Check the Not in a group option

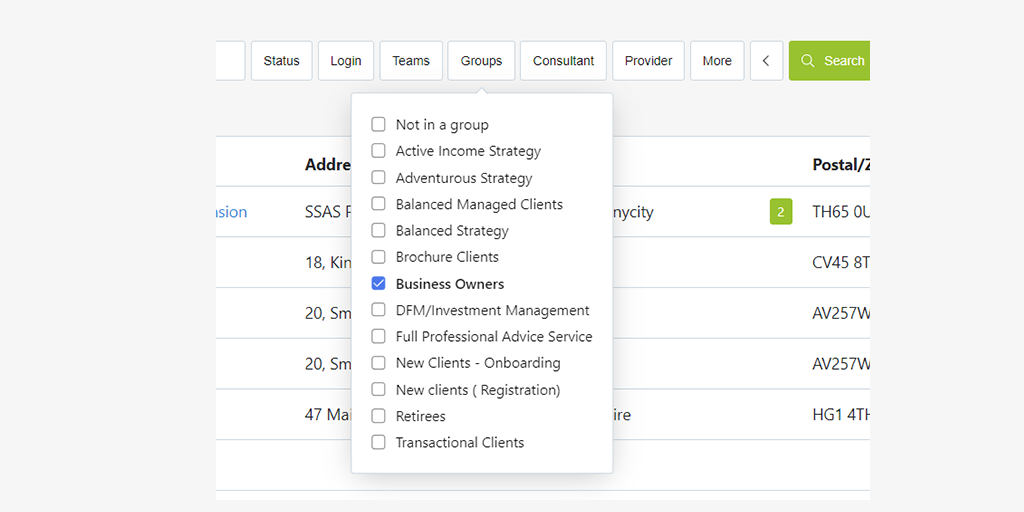pos(379,125)
